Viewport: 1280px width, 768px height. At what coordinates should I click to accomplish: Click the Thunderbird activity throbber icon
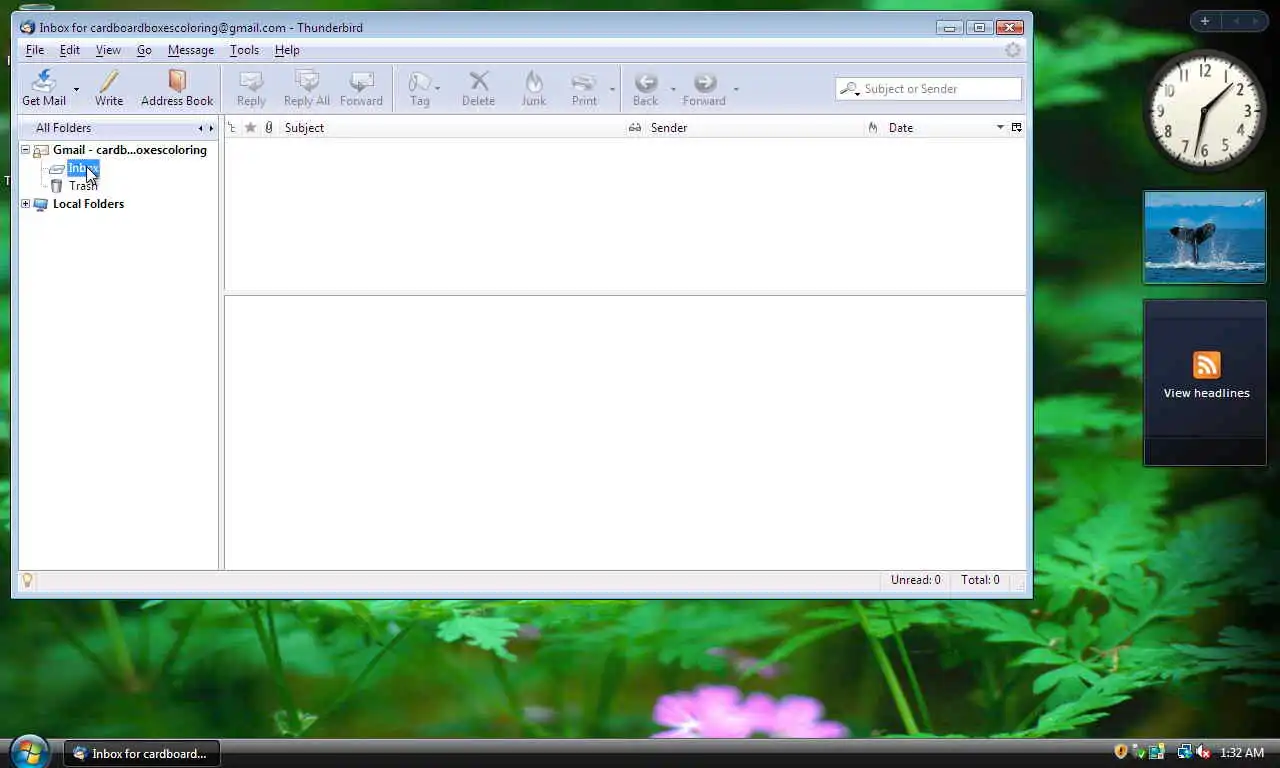[1013, 50]
